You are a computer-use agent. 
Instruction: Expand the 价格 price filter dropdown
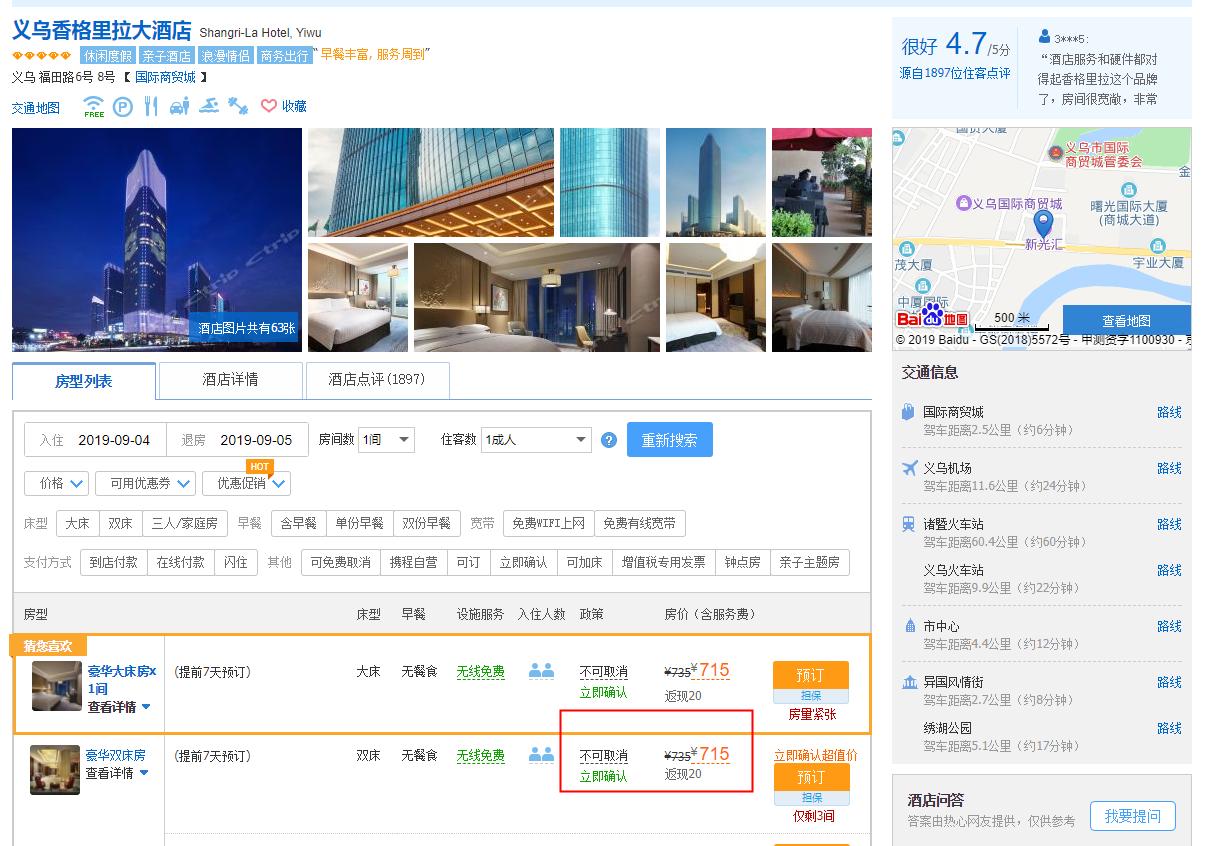56,483
